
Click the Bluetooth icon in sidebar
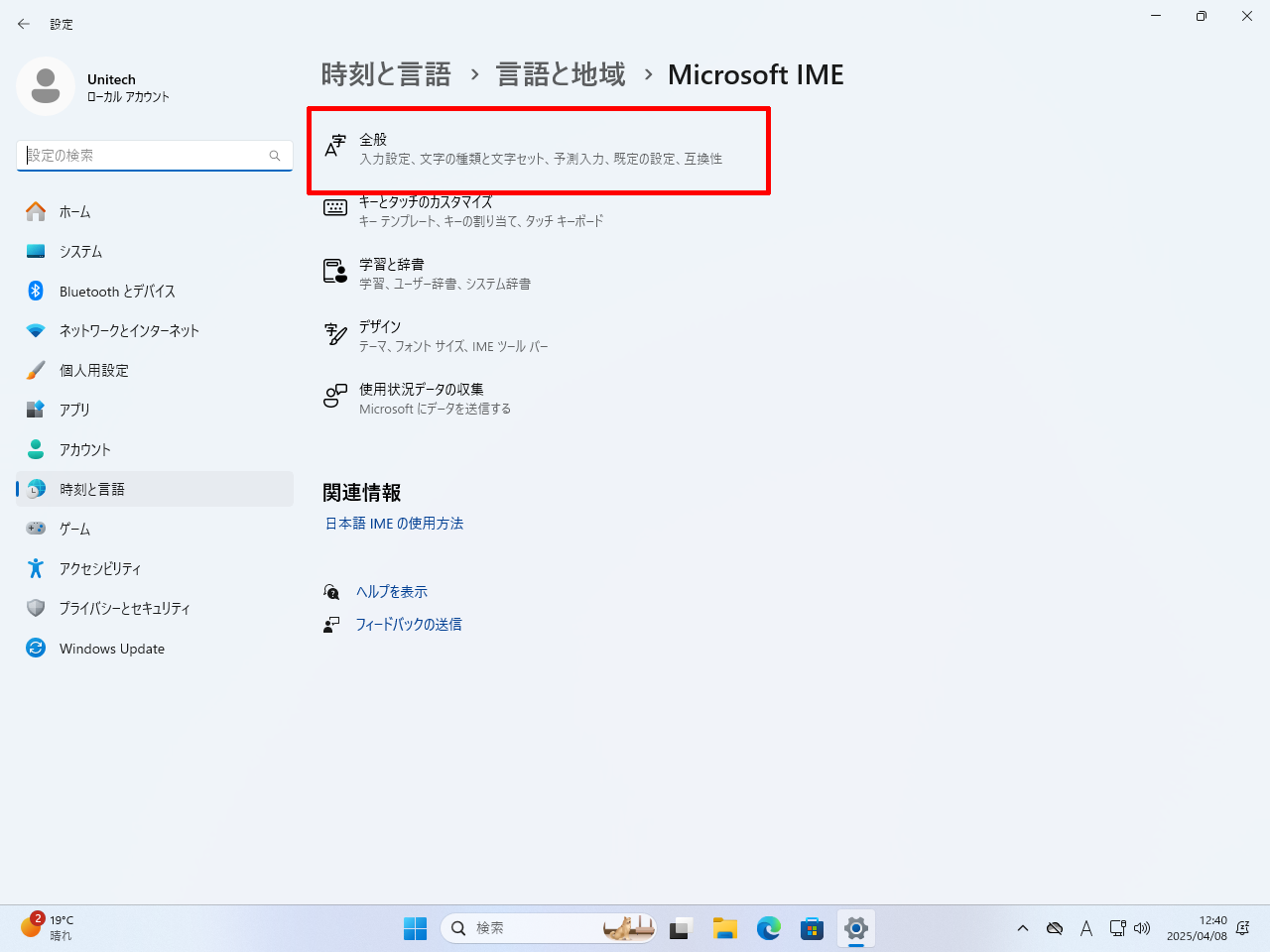[x=36, y=291]
